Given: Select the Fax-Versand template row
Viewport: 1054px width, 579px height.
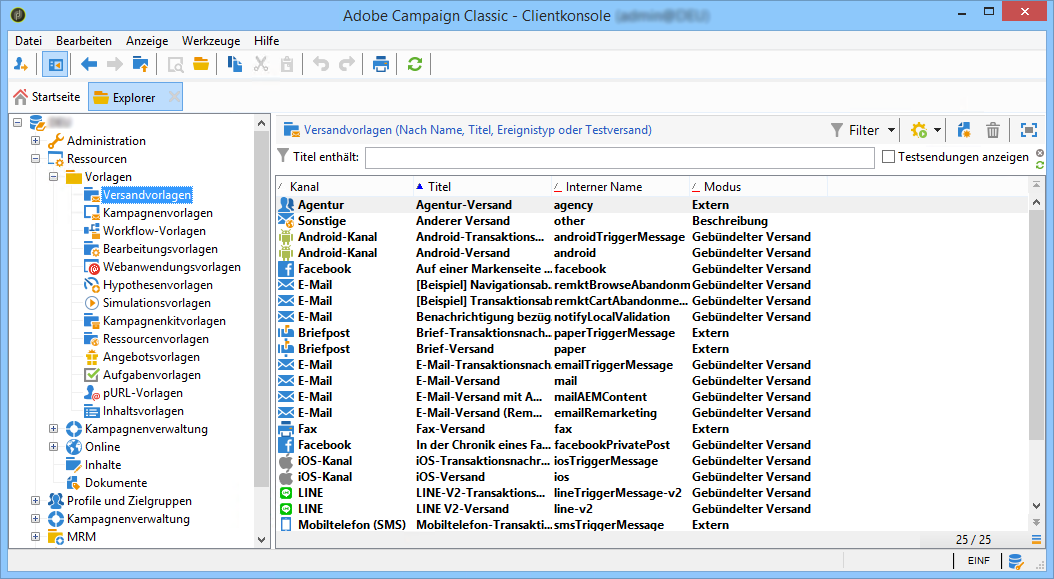Looking at the screenshot, I should click(x=652, y=429).
